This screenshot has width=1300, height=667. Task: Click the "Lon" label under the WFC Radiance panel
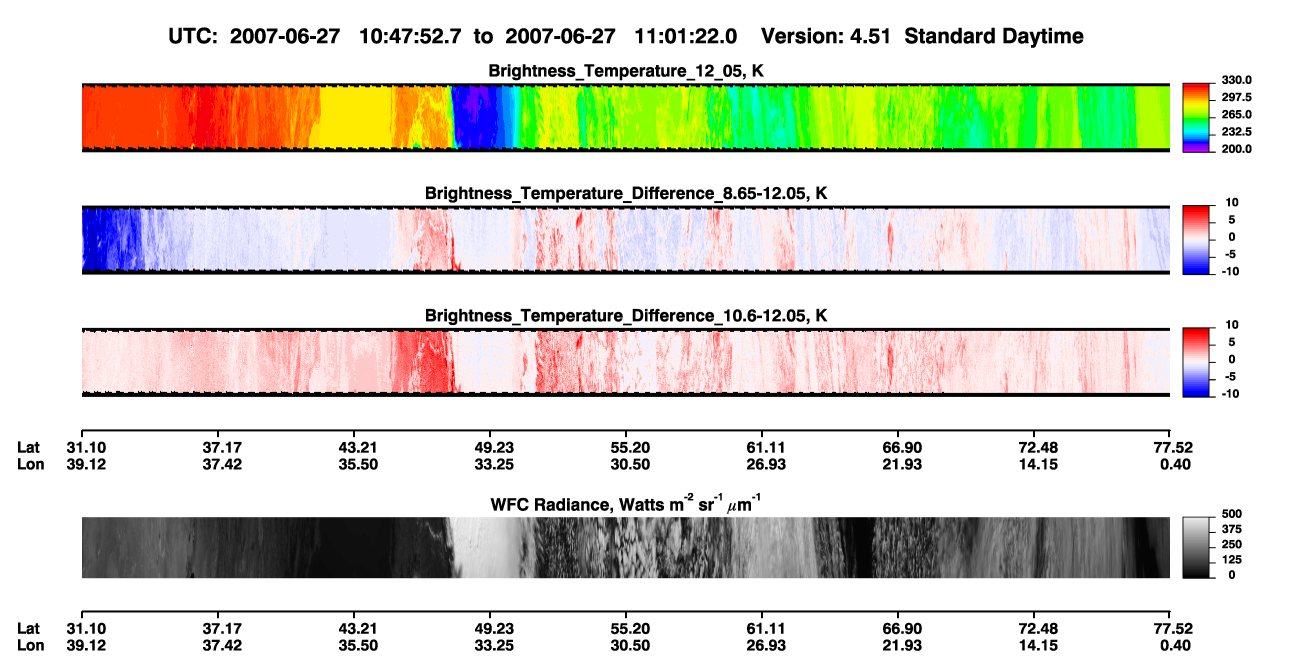click(30, 645)
